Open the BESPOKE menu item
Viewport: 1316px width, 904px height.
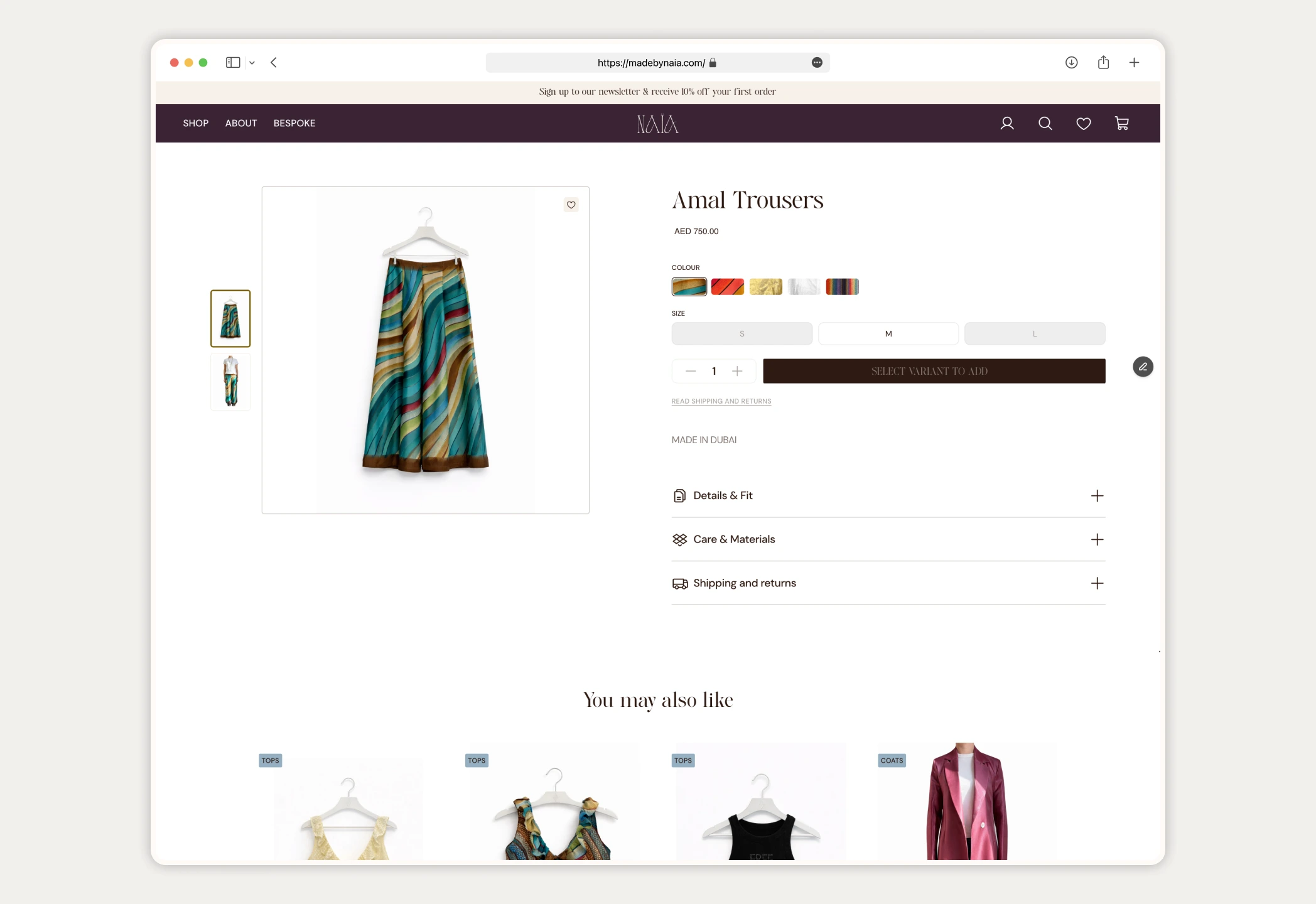tap(294, 123)
